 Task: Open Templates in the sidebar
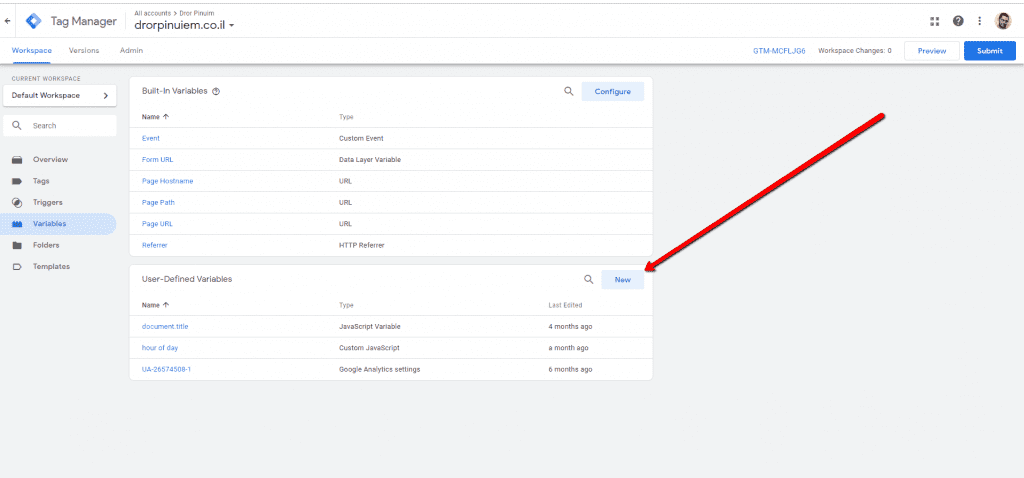[51, 266]
